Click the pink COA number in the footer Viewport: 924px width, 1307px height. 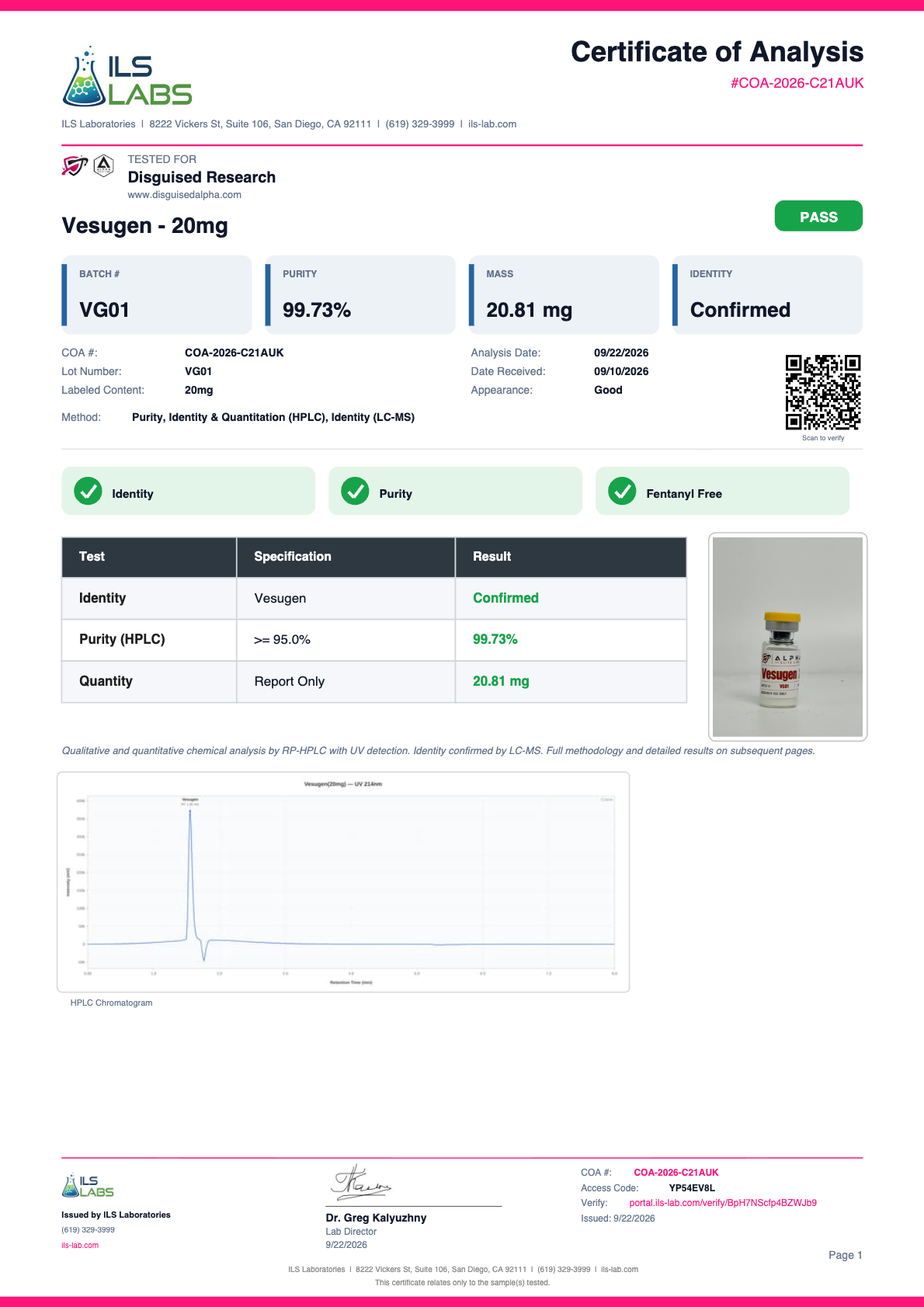point(676,1173)
